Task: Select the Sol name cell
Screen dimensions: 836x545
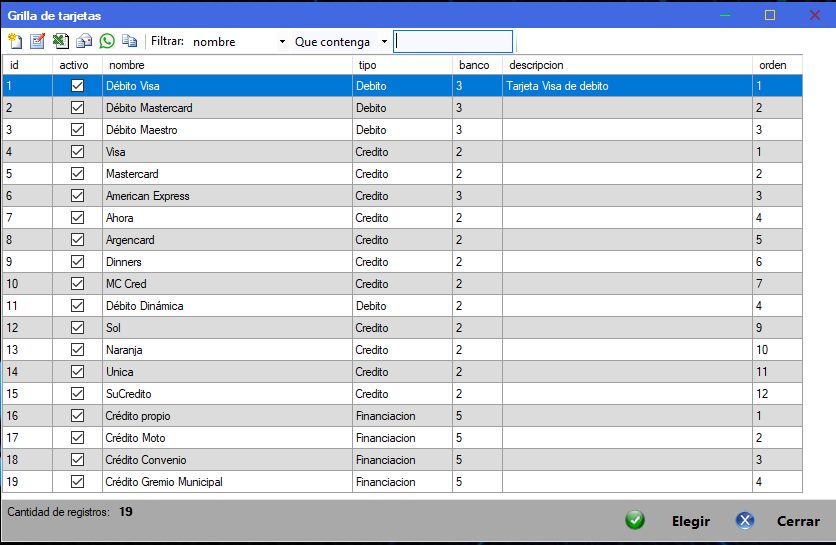Action: point(227,327)
